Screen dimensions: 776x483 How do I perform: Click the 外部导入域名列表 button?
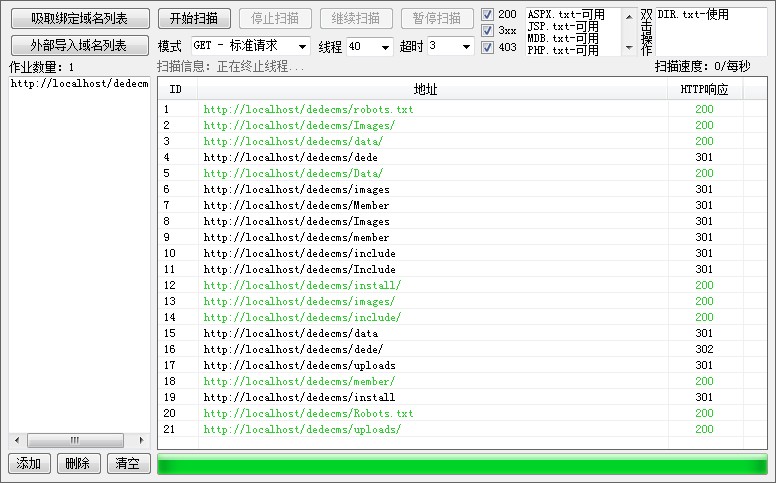click(79, 46)
